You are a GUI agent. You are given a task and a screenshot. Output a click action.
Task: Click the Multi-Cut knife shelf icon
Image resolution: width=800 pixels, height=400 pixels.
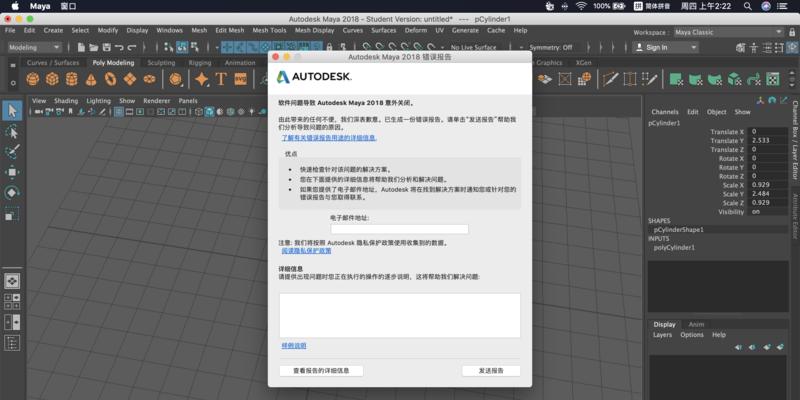click(x=610, y=79)
